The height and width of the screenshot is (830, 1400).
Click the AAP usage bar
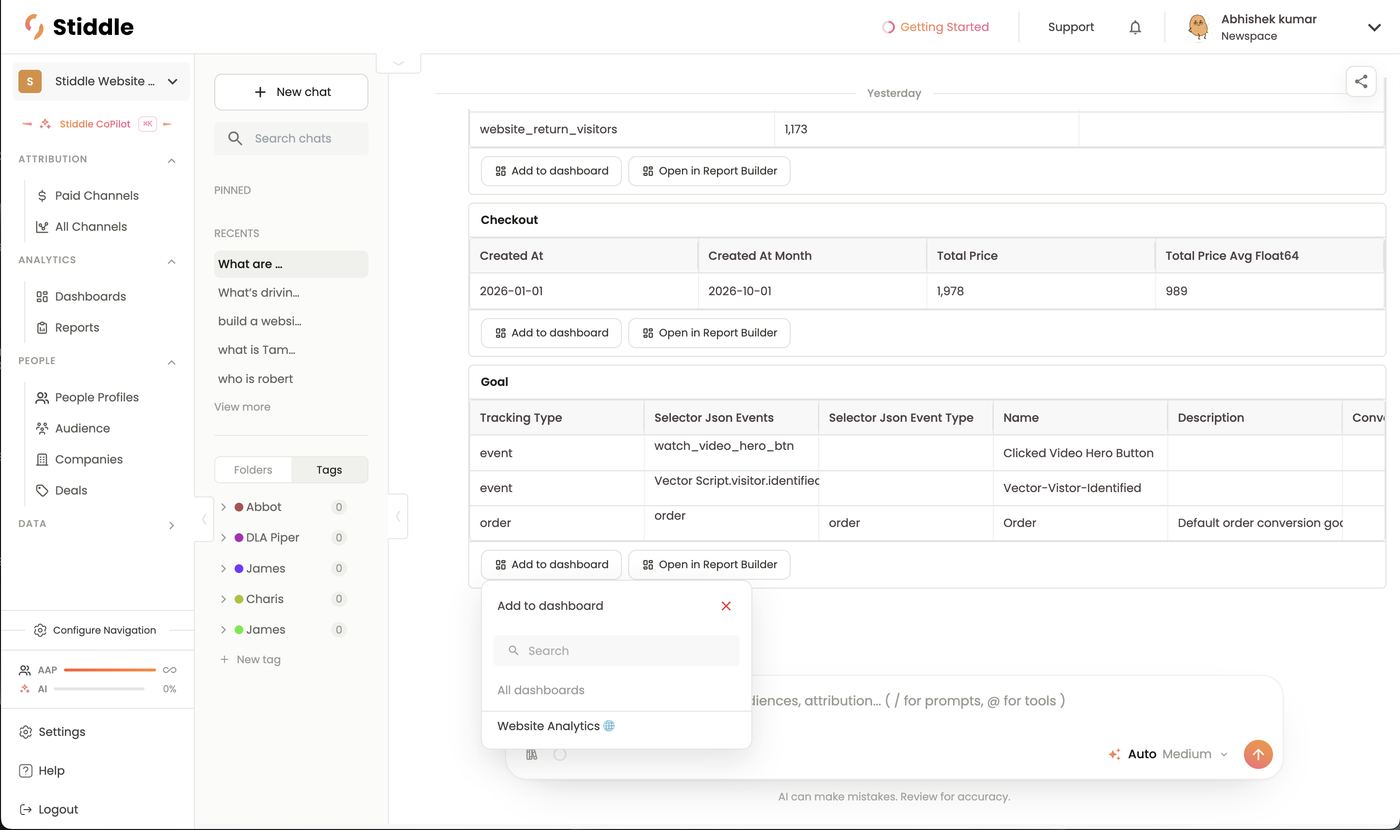point(109,670)
